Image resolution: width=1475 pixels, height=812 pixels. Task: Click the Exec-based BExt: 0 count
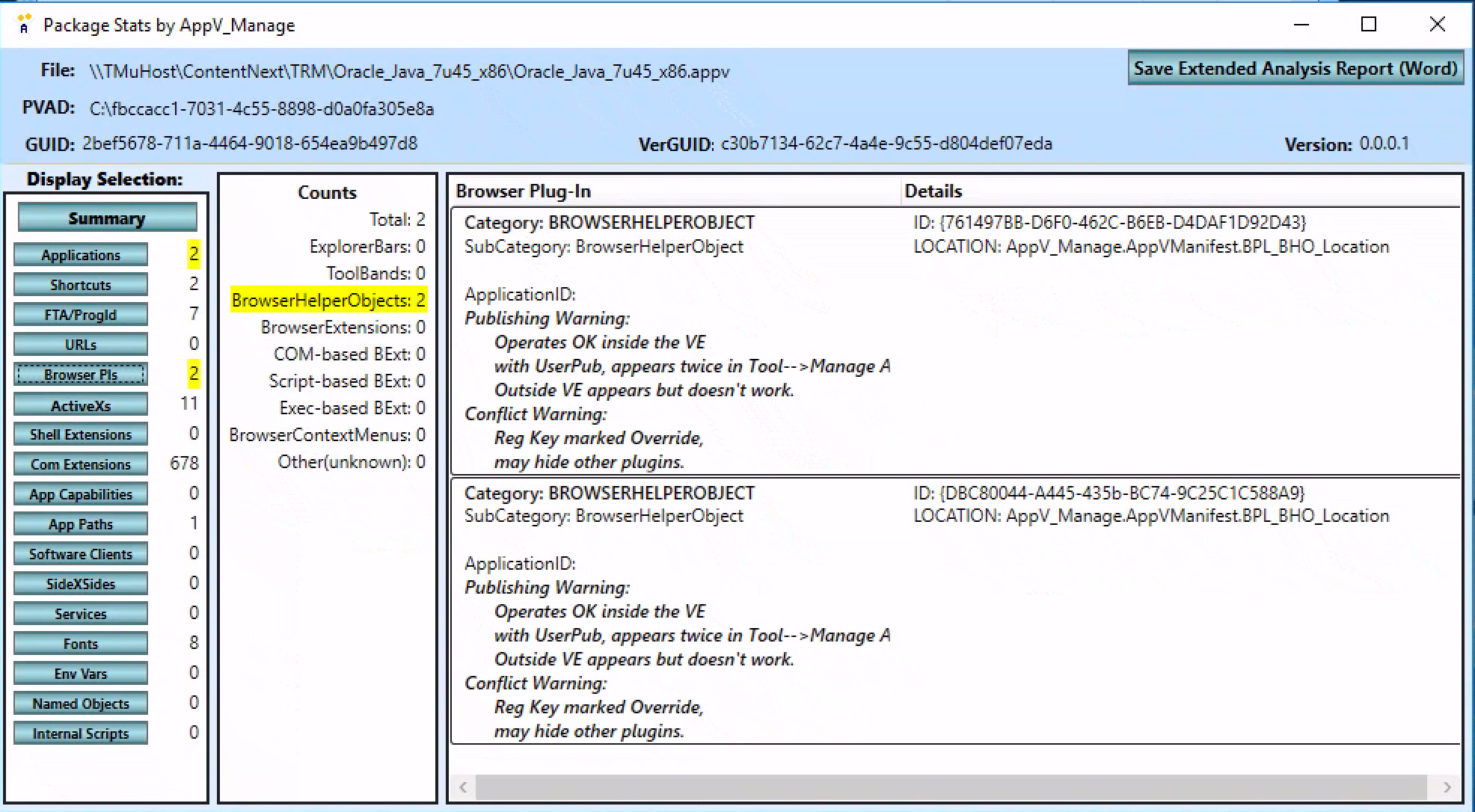352,407
